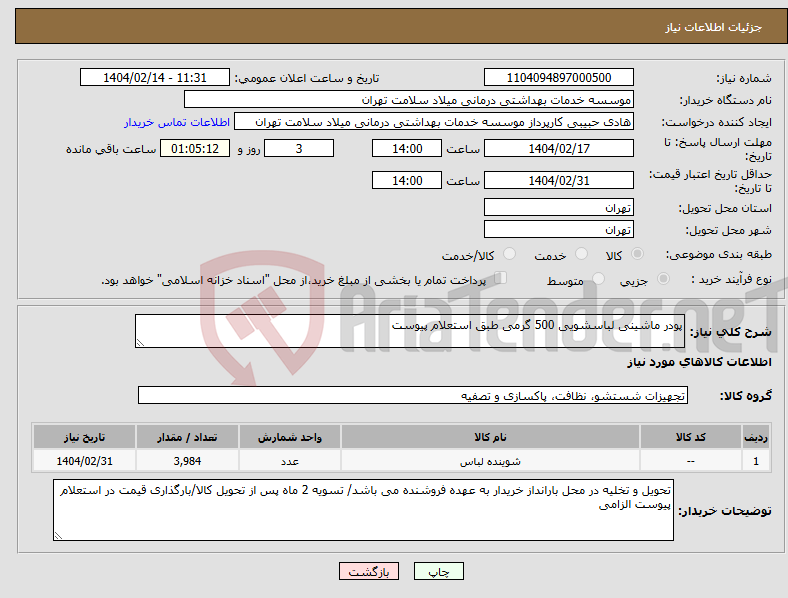This screenshot has width=788, height=598.
Task: Select the متوسط purchase type radio
Action: [598, 279]
